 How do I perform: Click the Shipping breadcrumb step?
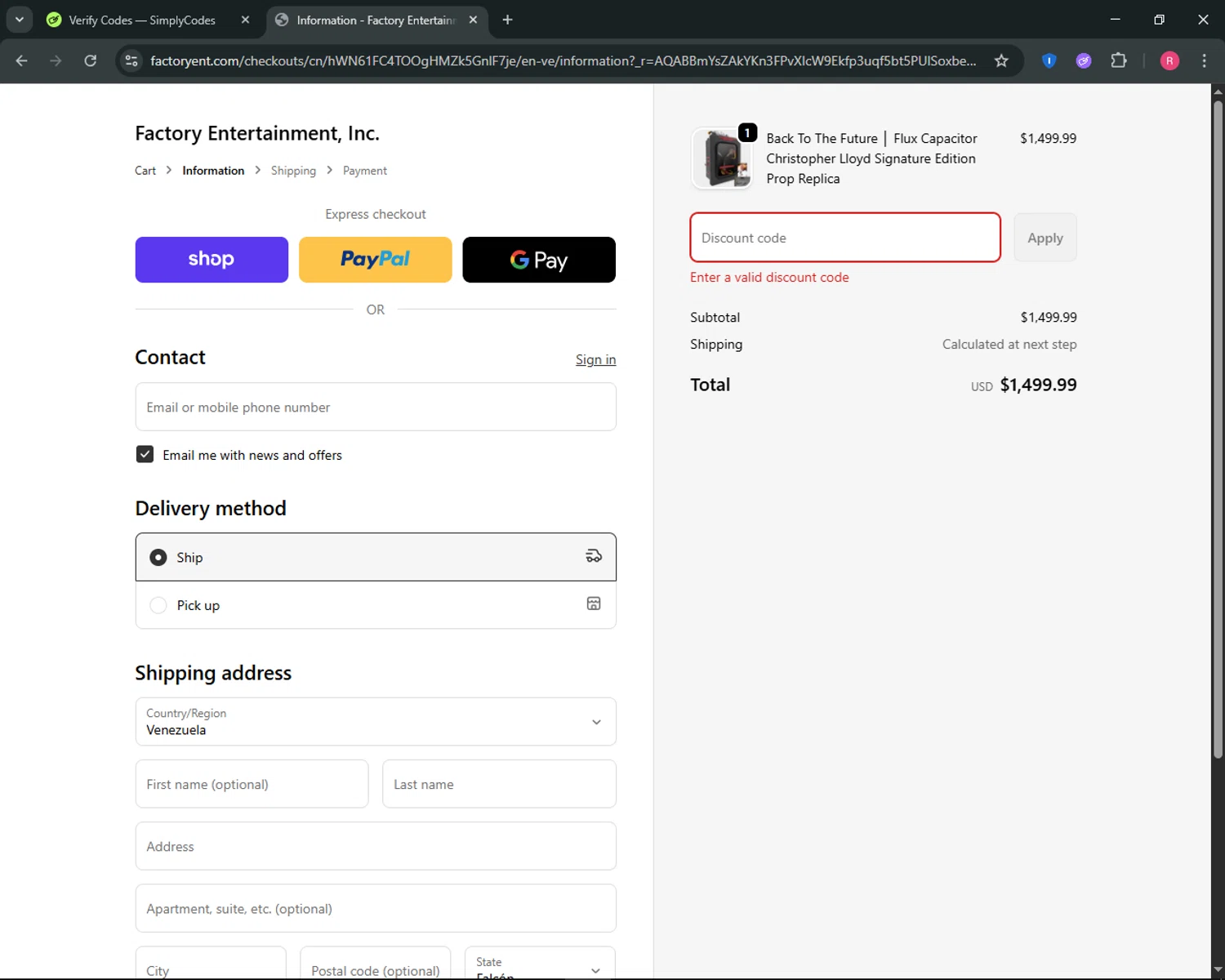tap(293, 171)
